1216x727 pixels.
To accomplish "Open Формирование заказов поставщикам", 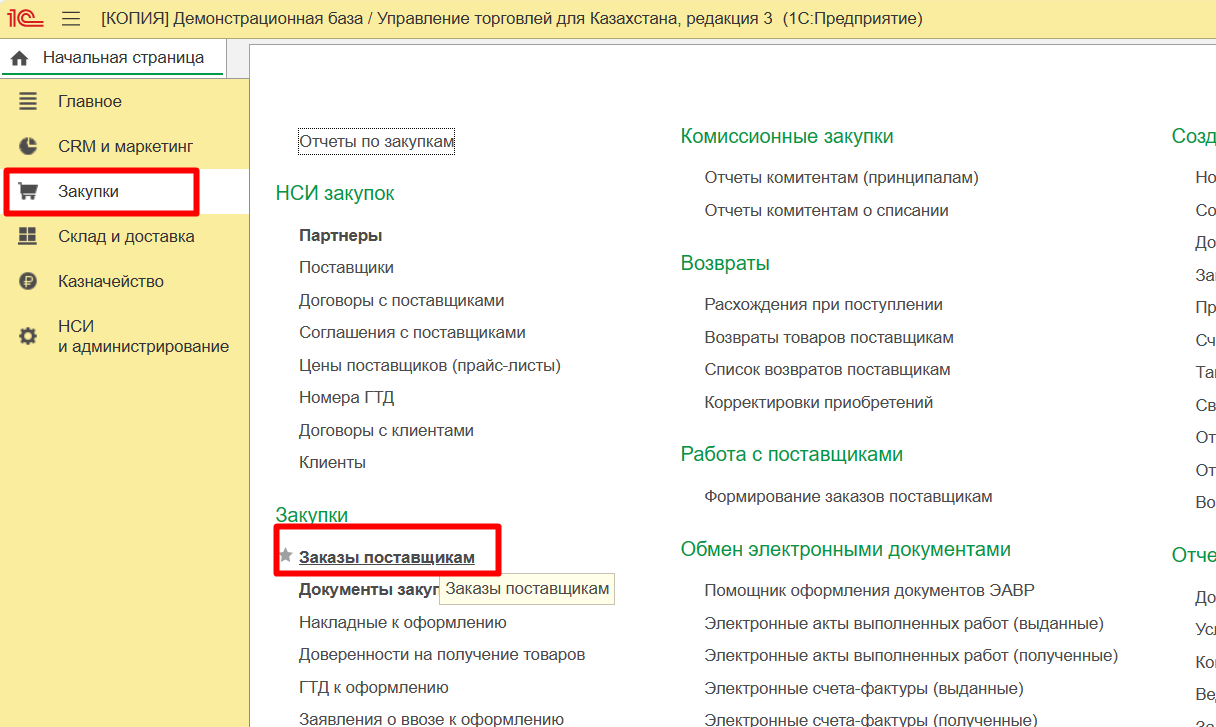I will point(848,496).
